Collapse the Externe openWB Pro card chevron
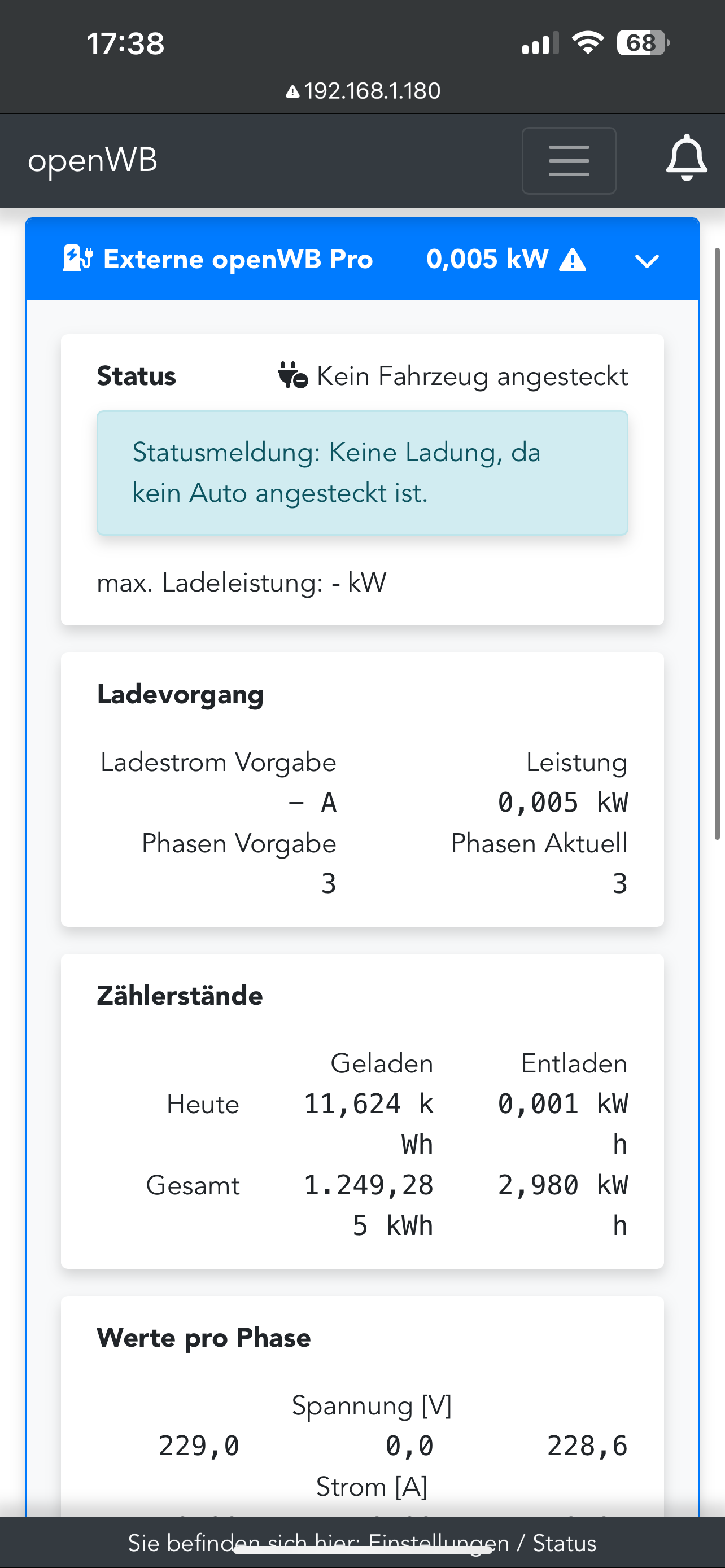Image resolution: width=725 pixels, height=1568 pixels. coord(647,261)
